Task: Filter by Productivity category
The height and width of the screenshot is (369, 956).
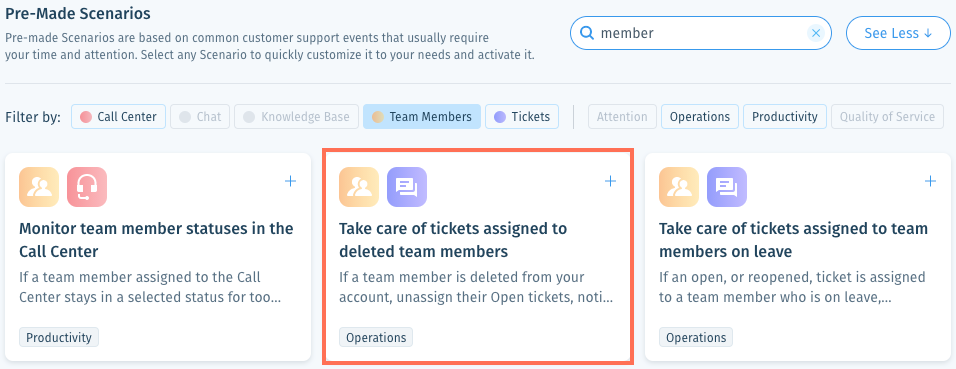Action: tap(785, 116)
